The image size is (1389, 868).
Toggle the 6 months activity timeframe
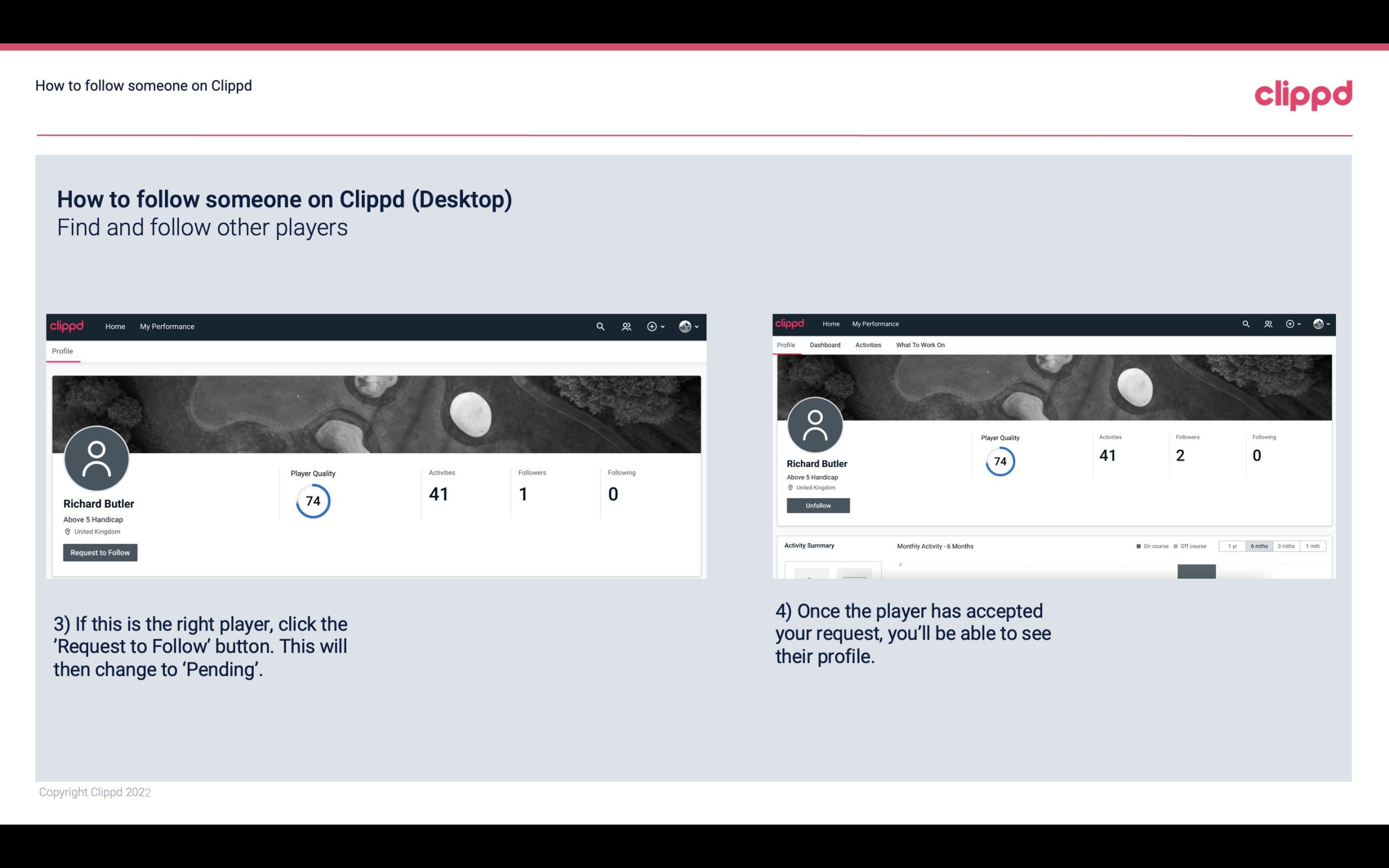click(x=1259, y=546)
